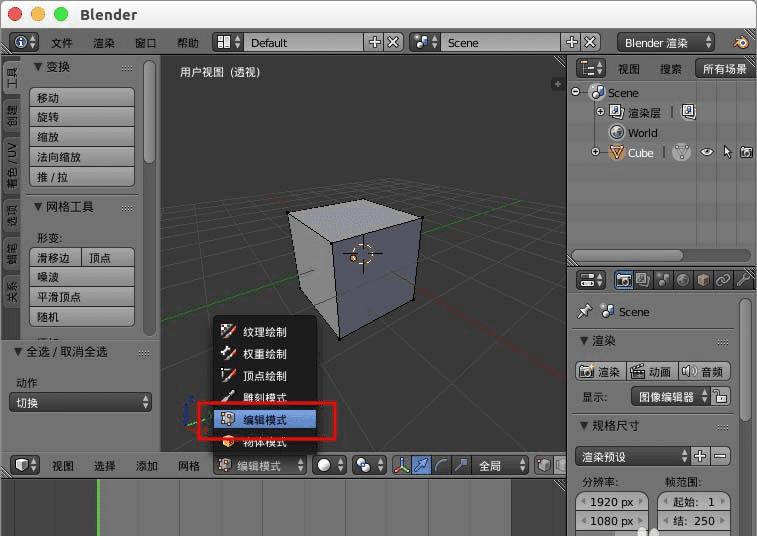757x536 pixels.
Task: Click the 滑移边 button
Action: click(x=55, y=258)
